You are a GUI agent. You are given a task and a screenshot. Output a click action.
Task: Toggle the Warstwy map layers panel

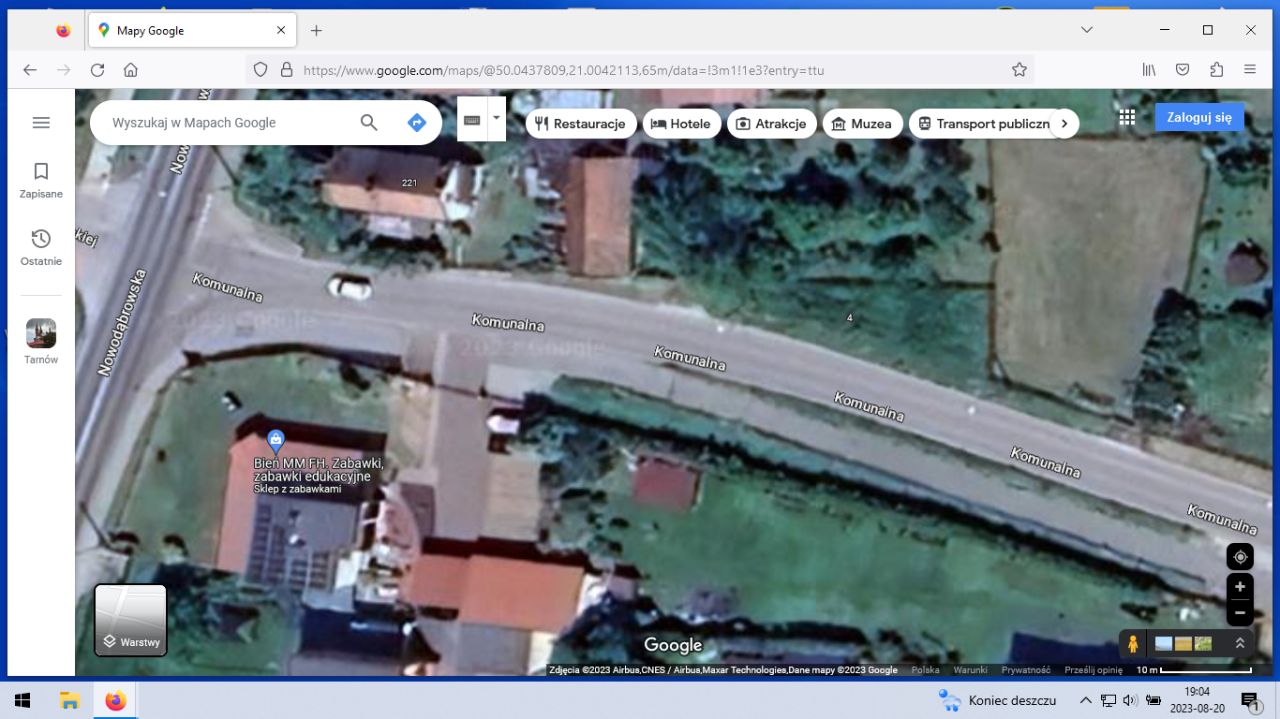click(x=130, y=620)
